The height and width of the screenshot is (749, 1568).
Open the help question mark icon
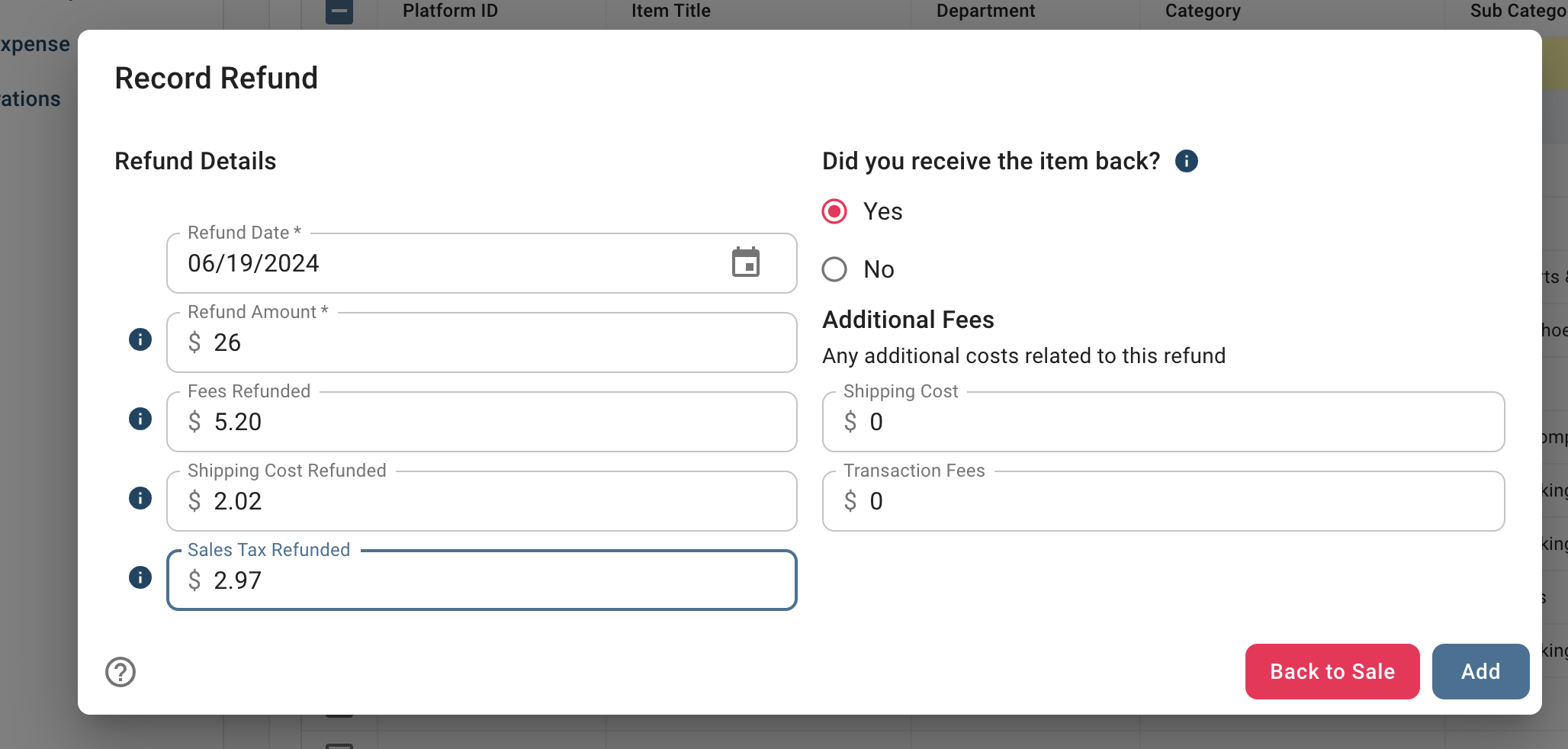coord(120,672)
